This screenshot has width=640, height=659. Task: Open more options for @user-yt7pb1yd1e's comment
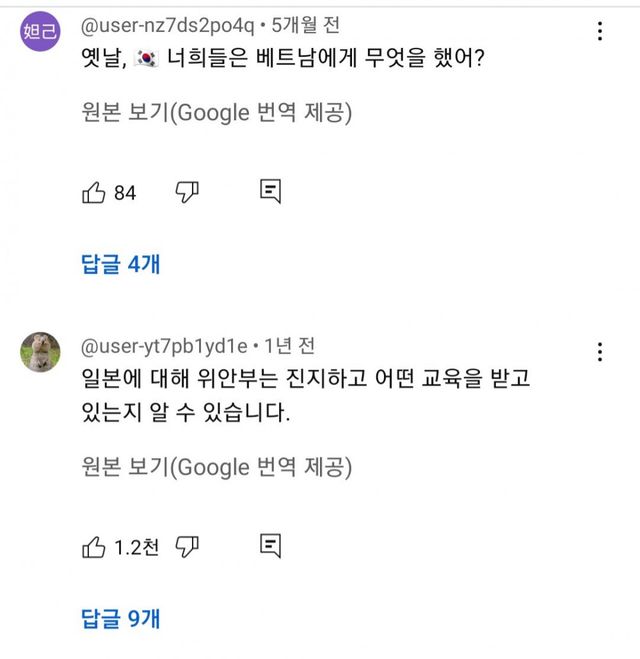tap(600, 352)
